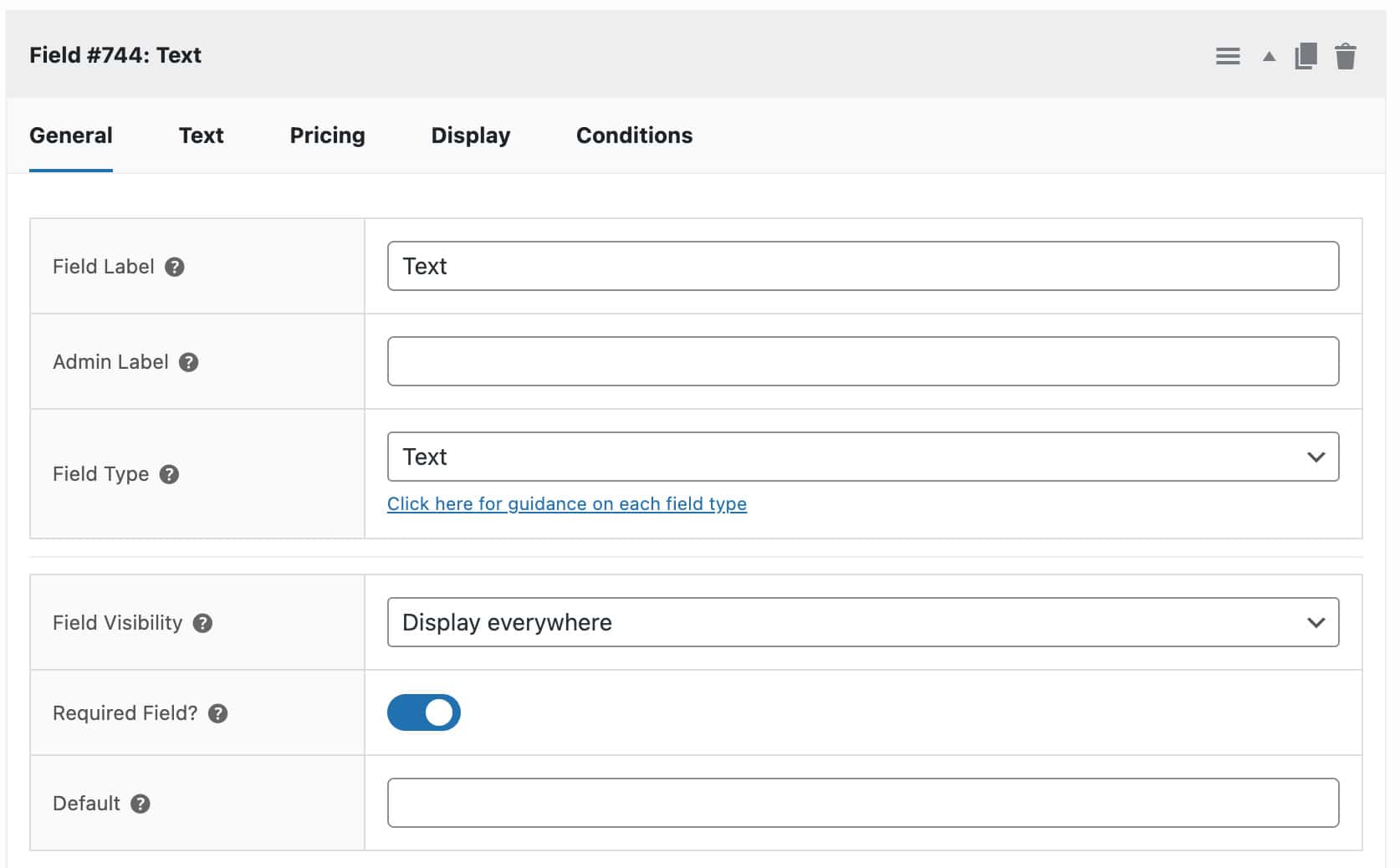Collapse the field settings with the arrow icon
The width and height of the screenshot is (1400, 868).
1267,57
